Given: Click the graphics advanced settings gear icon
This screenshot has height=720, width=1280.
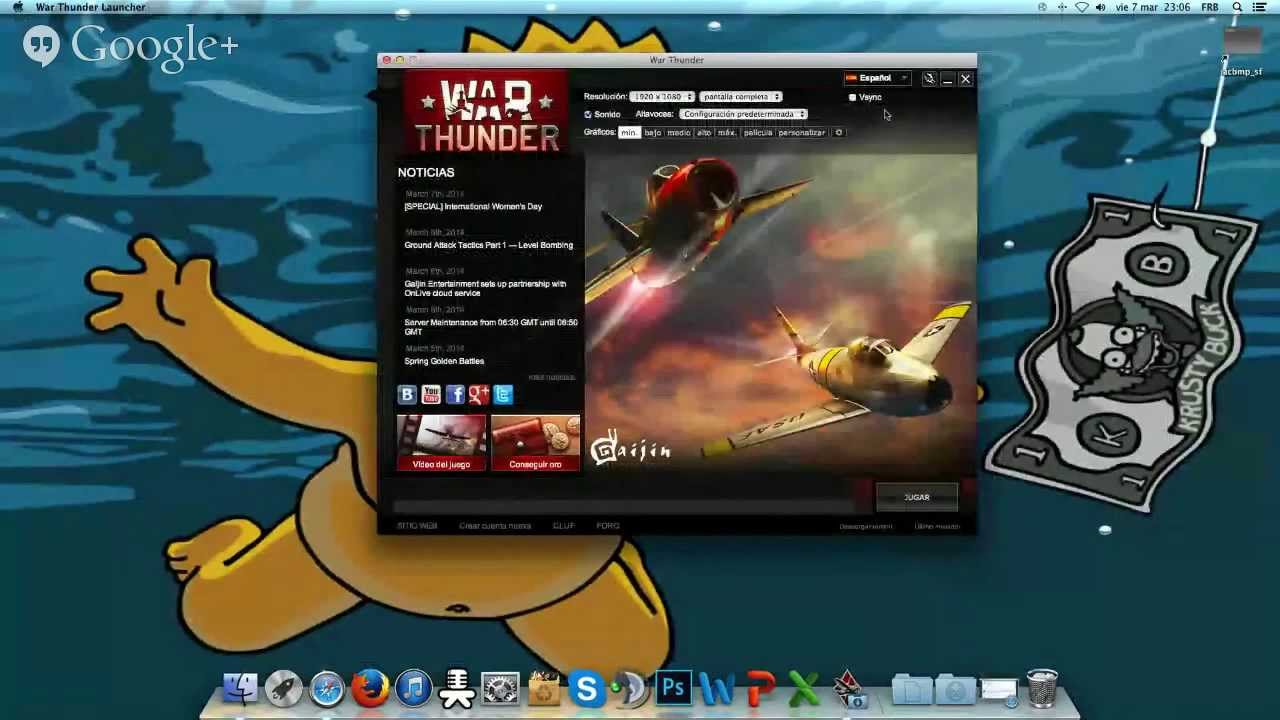Looking at the screenshot, I should pos(839,132).
